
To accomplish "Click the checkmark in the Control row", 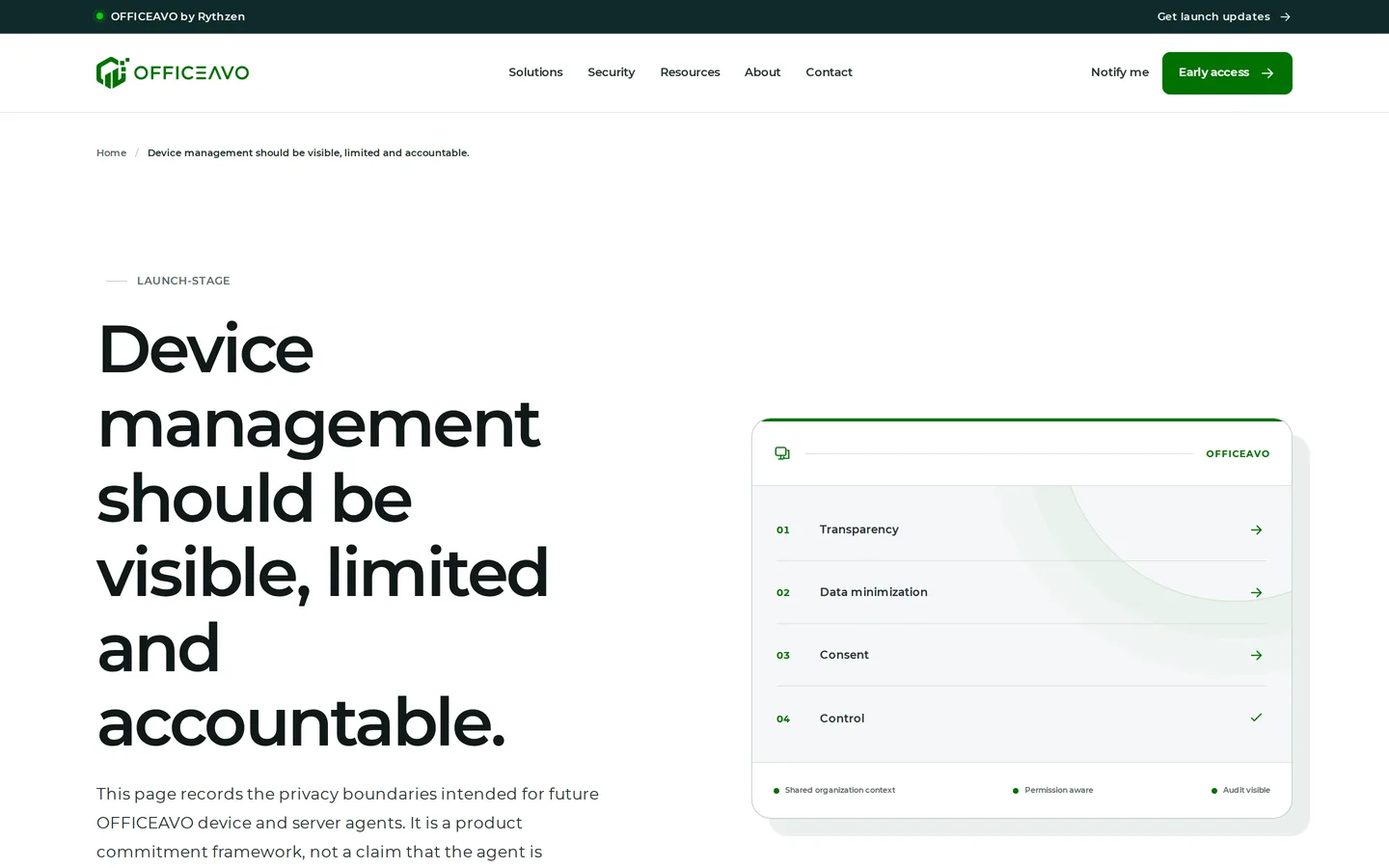I will [1256, 718].
